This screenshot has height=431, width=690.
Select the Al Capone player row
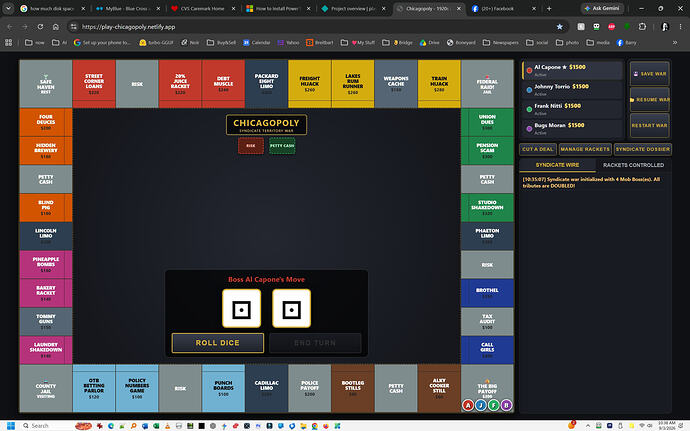click(x=573, y=70)
